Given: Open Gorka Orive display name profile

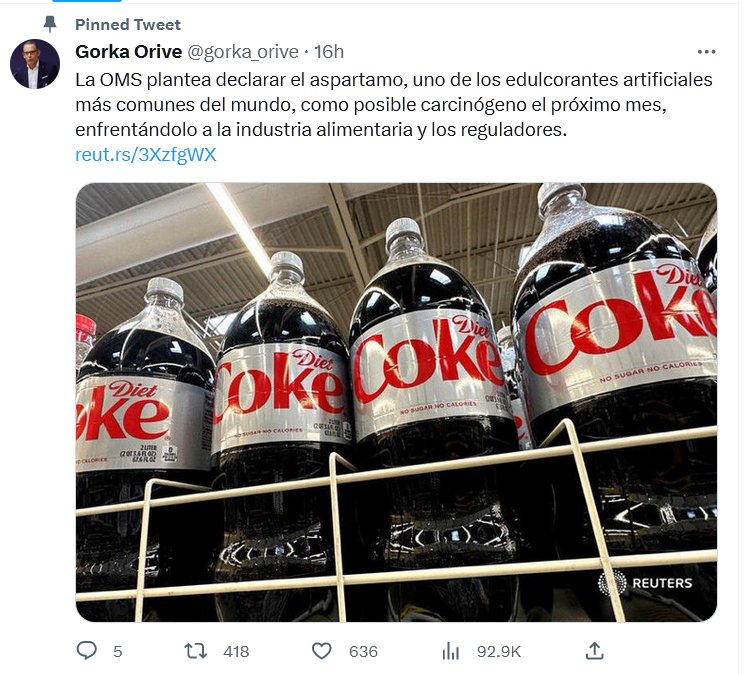Looking at the screenshot, I should point(129,52).
